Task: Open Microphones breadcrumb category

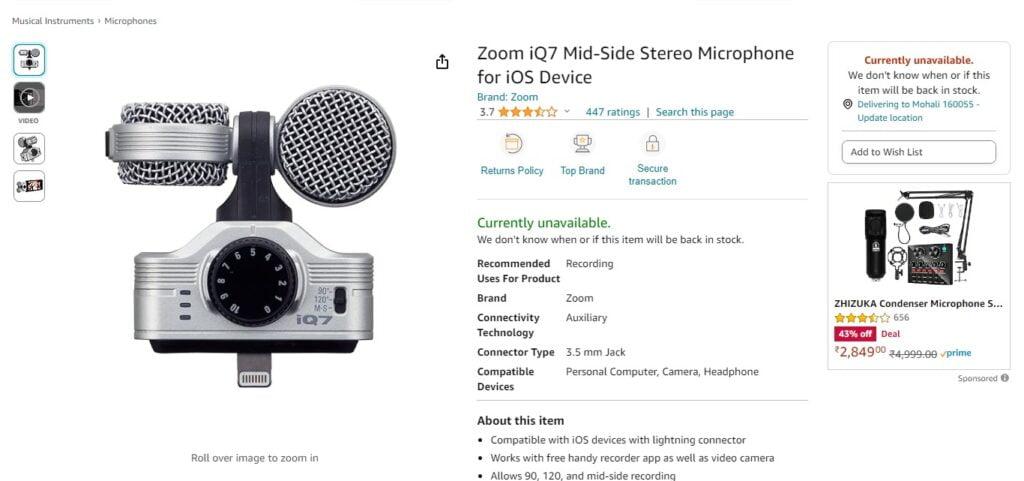Action: pos(130,21)
